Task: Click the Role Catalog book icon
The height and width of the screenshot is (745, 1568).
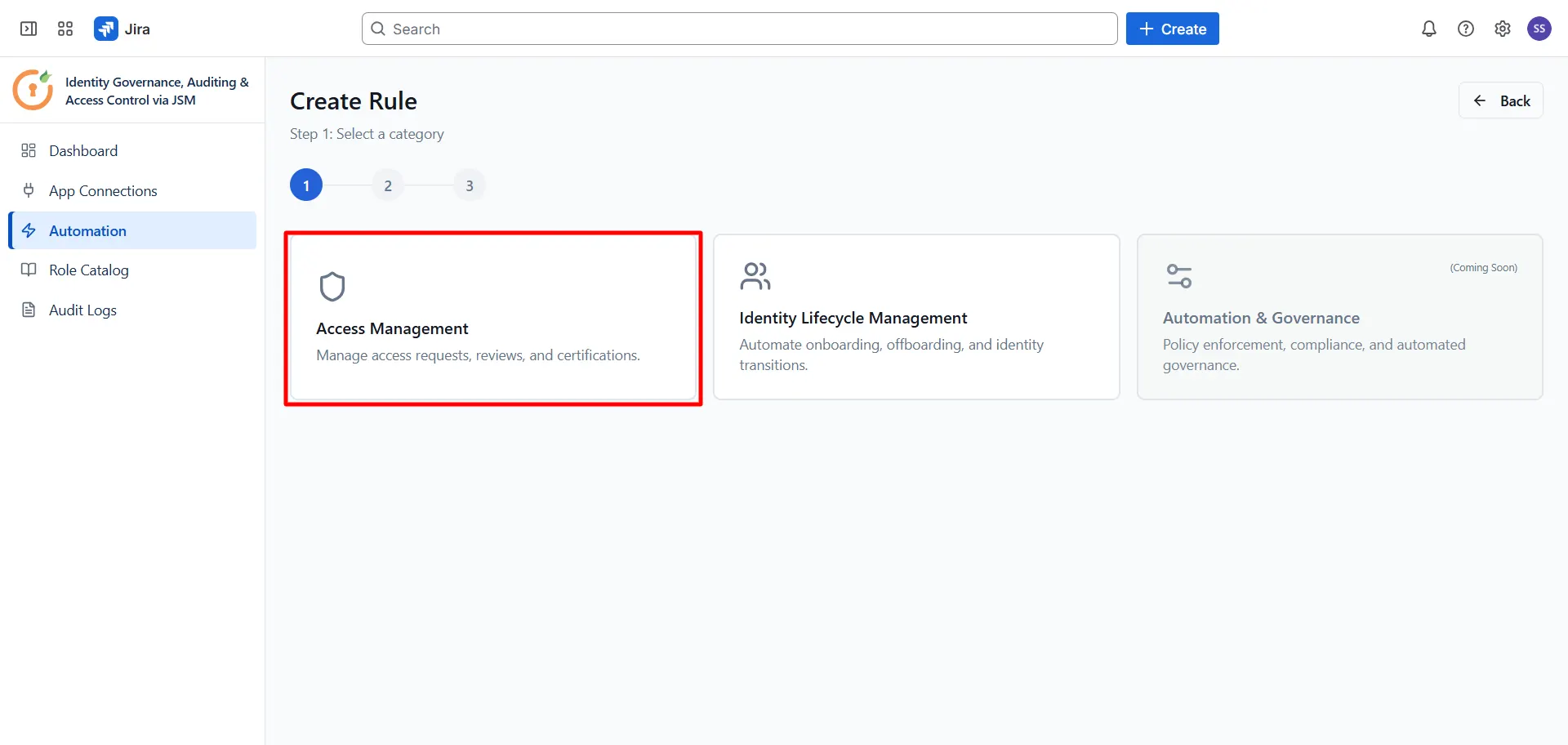Action: (29, 270)
